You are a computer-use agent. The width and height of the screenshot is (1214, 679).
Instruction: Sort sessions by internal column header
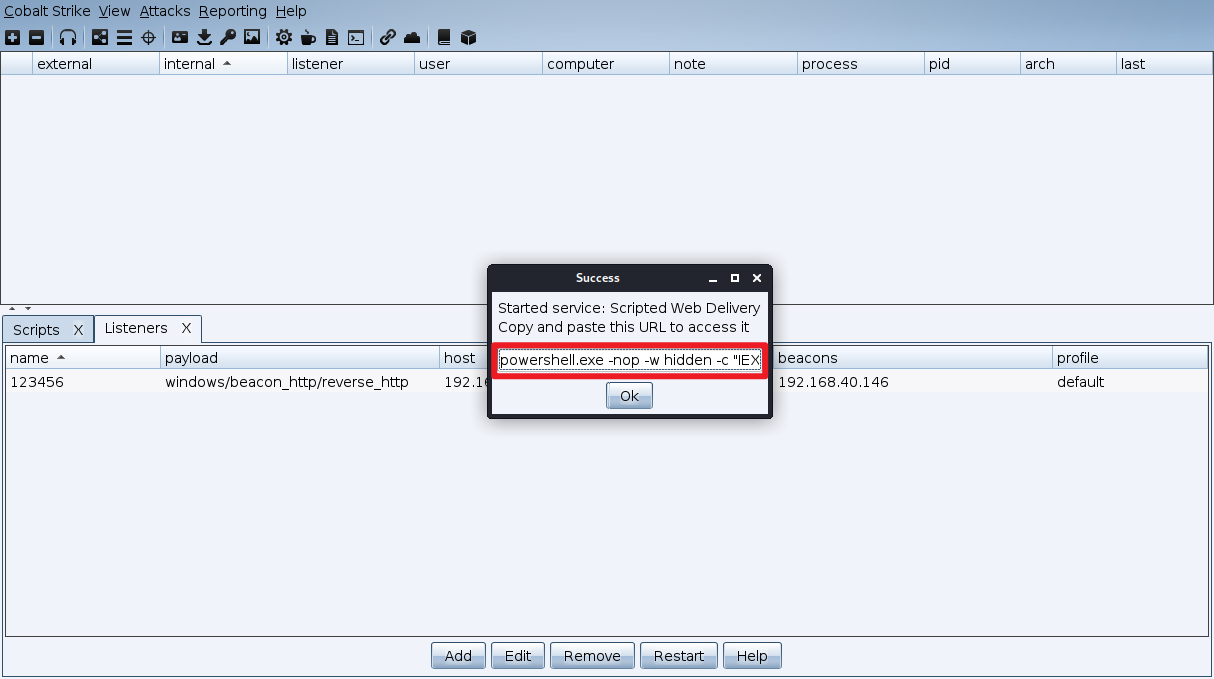pyautogui.click(x=223, y=64)
